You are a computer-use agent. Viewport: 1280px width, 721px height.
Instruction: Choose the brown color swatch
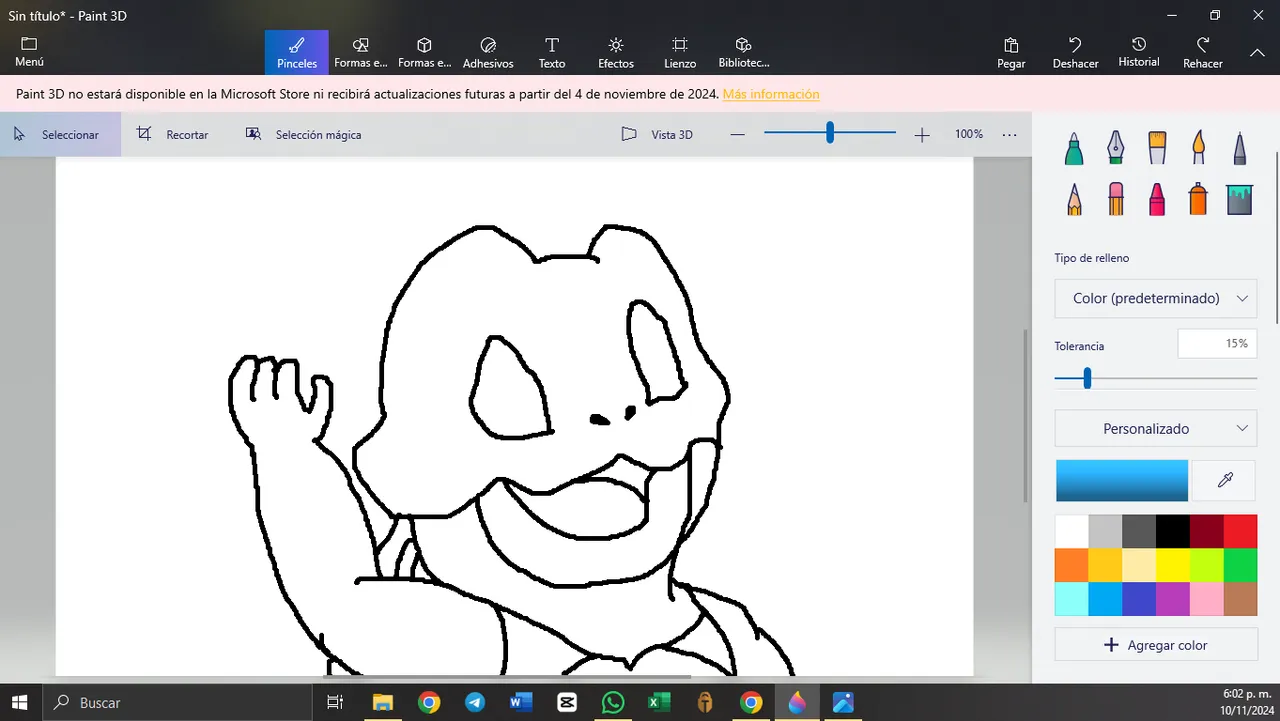1240,599
